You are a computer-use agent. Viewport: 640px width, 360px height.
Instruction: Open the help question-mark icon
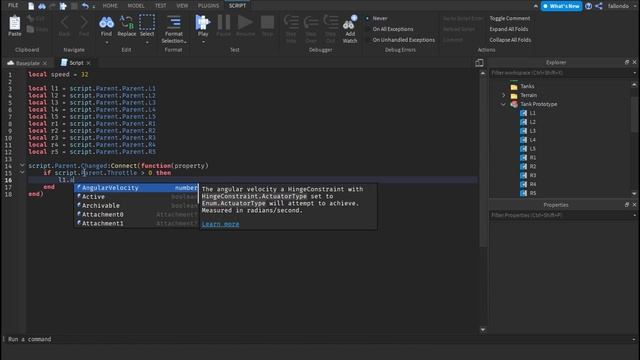tap(589, 6)
